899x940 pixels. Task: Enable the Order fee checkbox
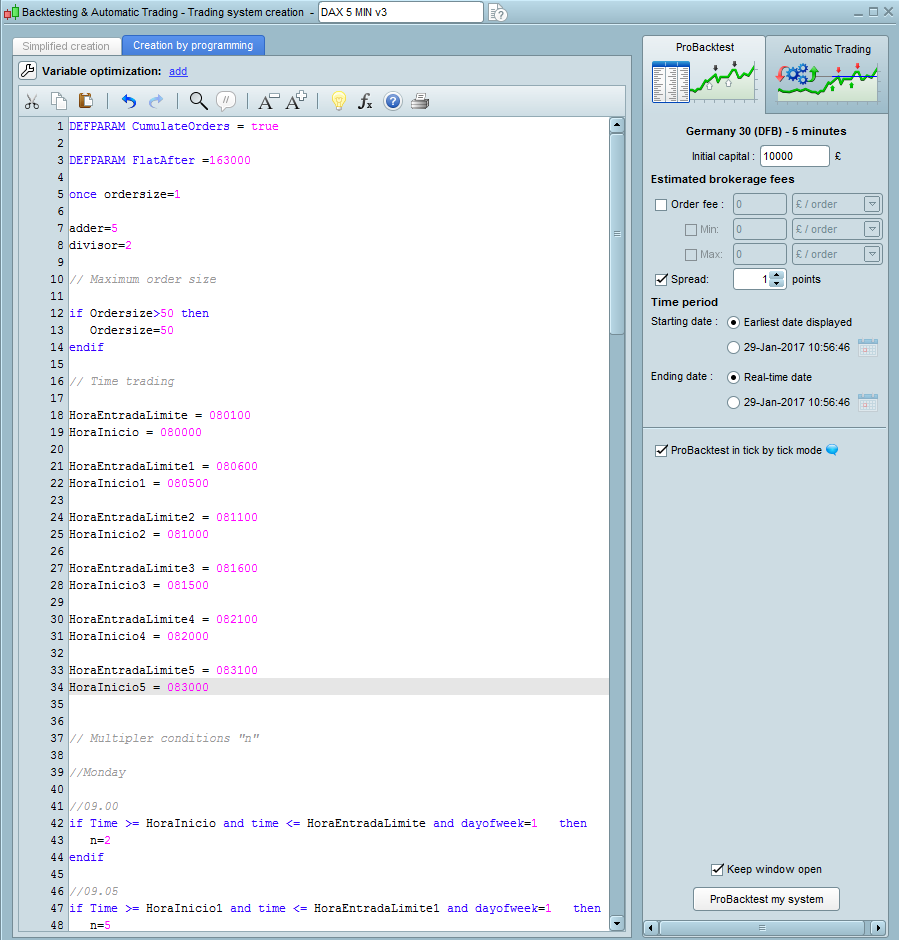[x=661, y=205]
